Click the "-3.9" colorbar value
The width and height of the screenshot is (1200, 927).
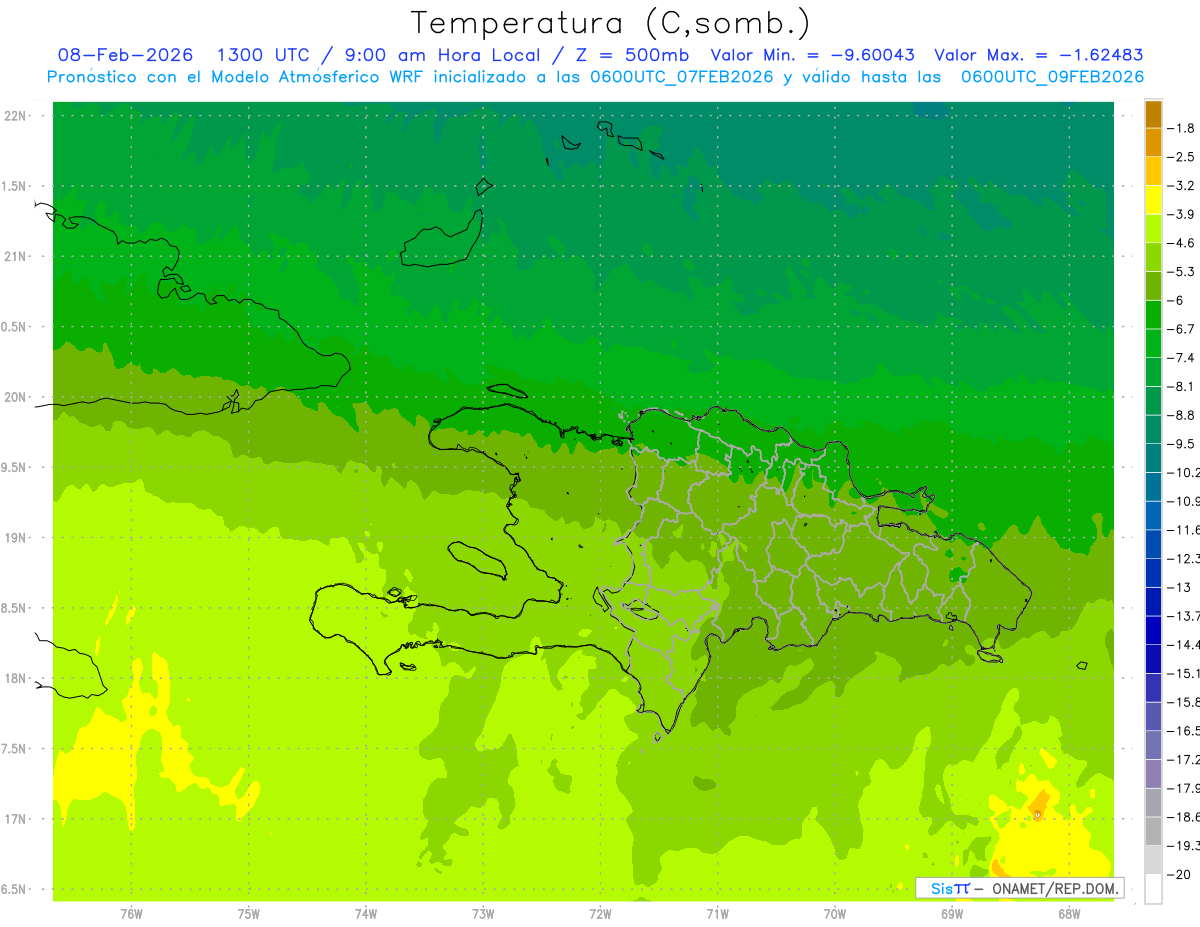pos(1182,214)
